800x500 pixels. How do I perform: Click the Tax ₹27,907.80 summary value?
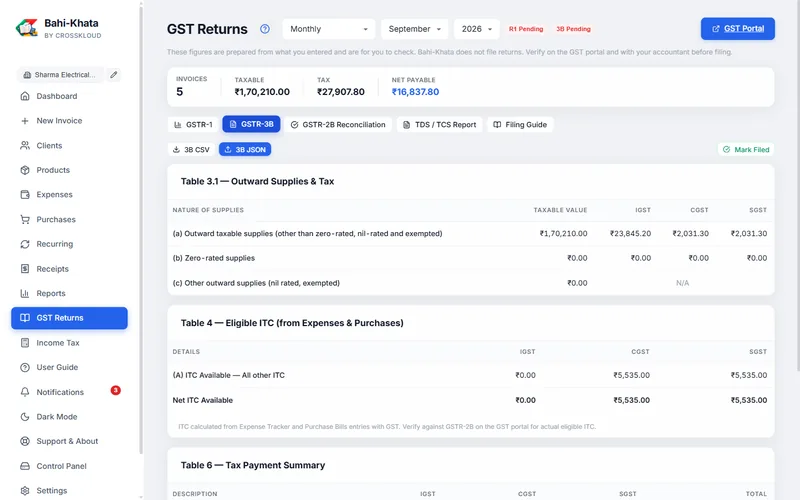click(x=341, y=92)
